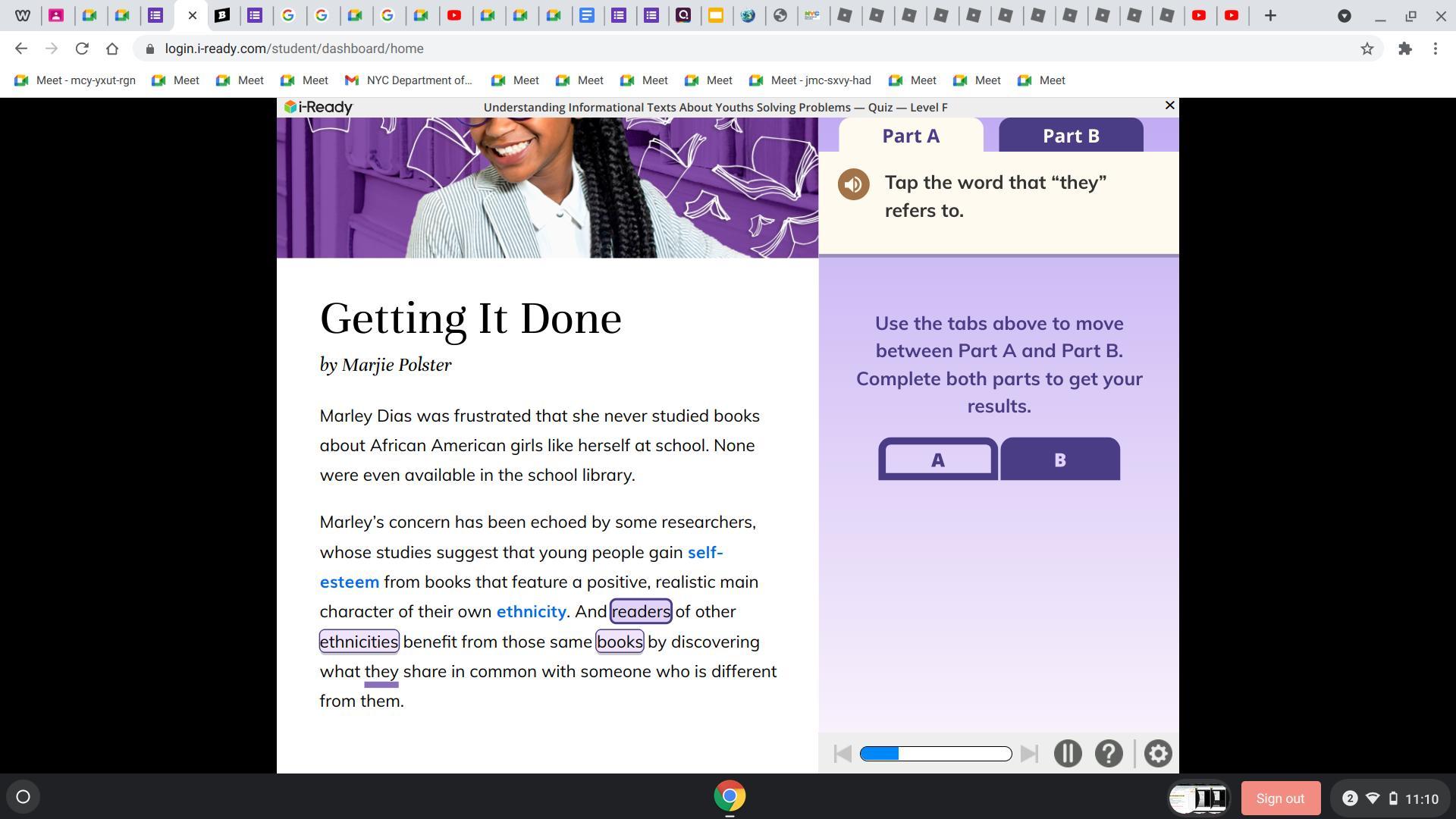
Task: Open the system status tray clock
Action: 1420,799
